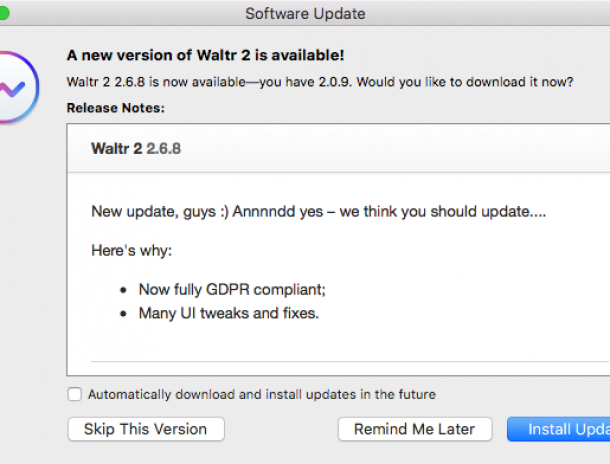Click the 'New update, guys' paragraph
This screenshot has height=464, width=610.
[x=318, y=212]
